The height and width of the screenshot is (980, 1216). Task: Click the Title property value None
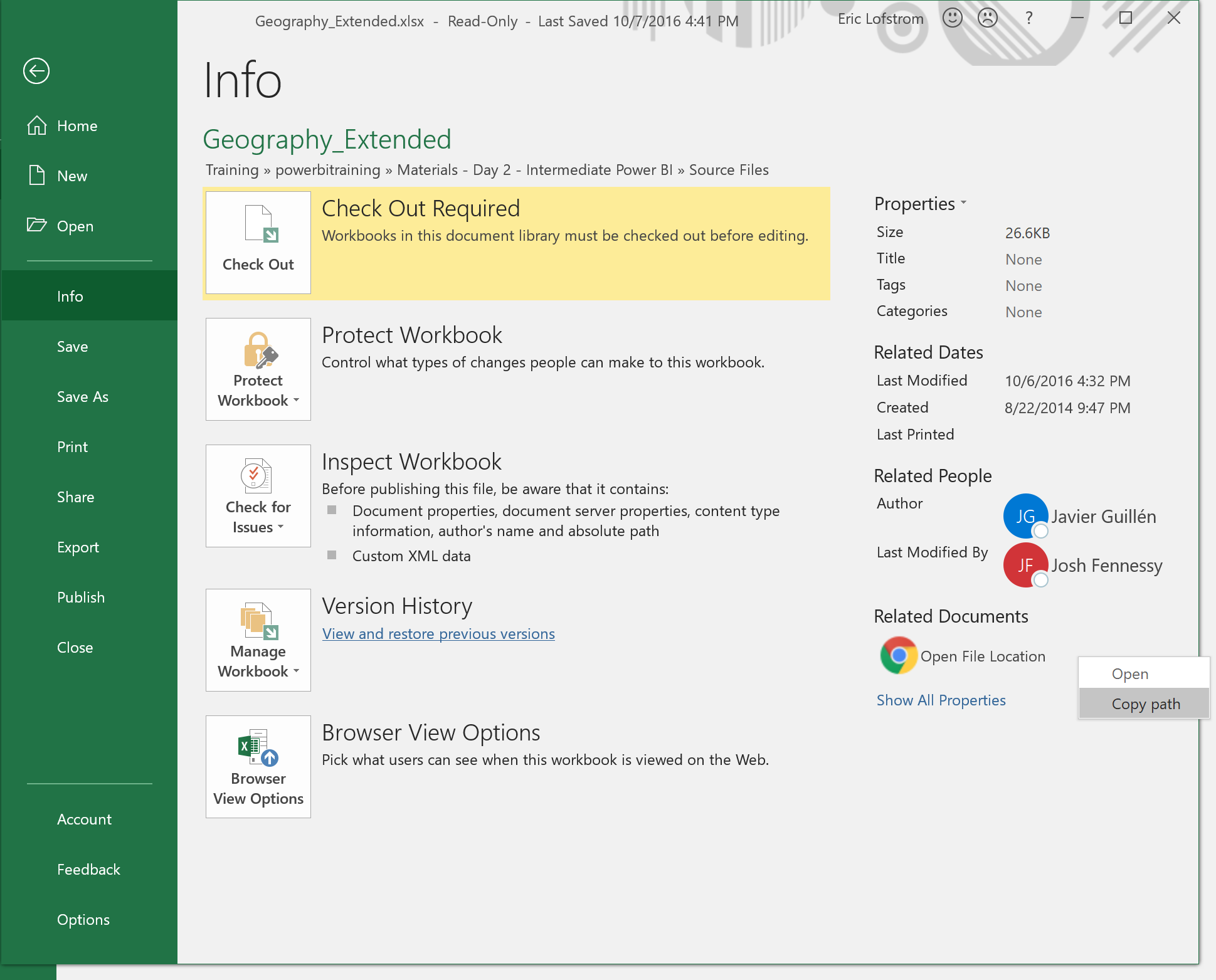pos(1023,259)
